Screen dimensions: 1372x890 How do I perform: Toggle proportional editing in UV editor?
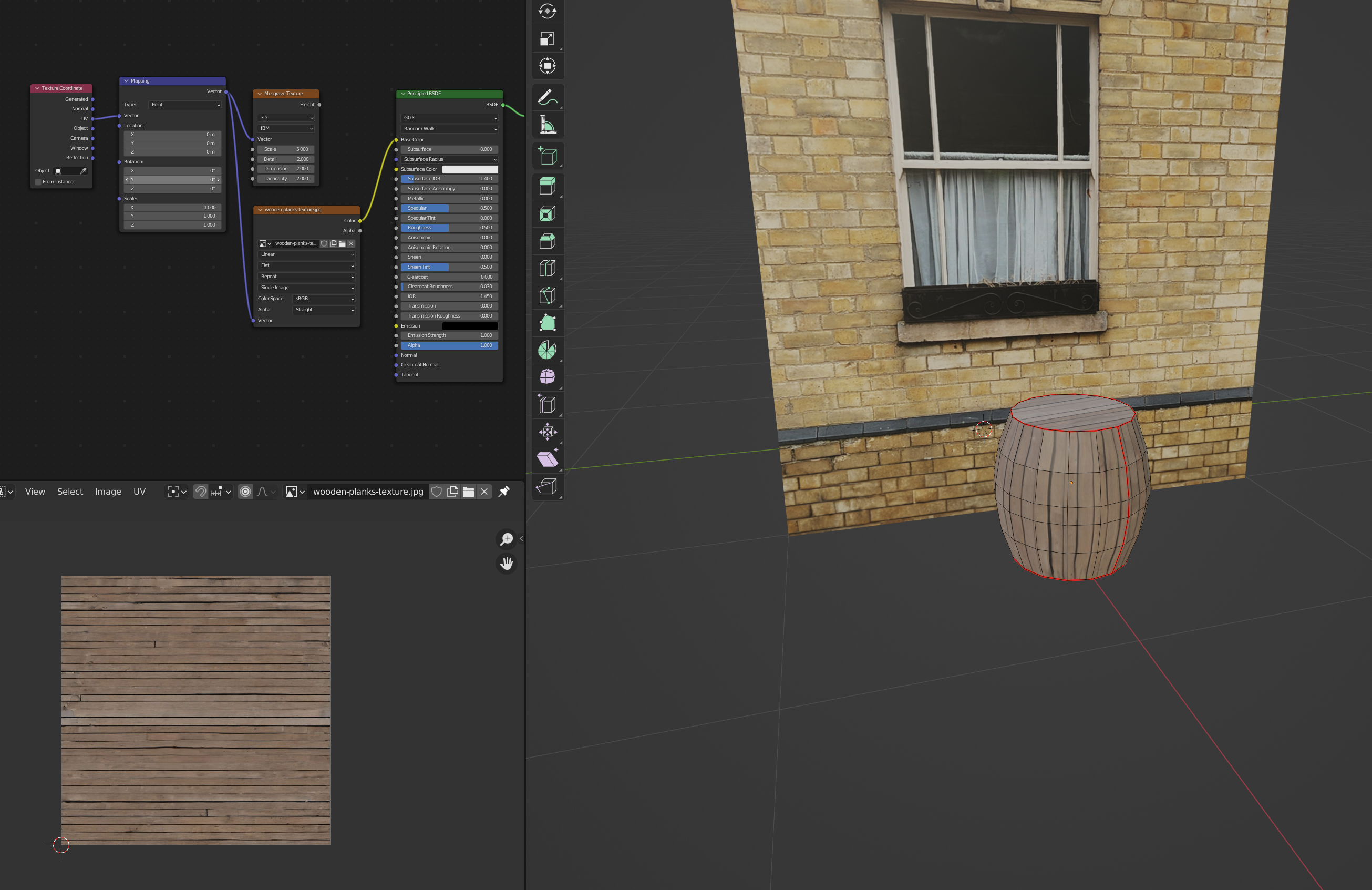click(x=245, y=492)
